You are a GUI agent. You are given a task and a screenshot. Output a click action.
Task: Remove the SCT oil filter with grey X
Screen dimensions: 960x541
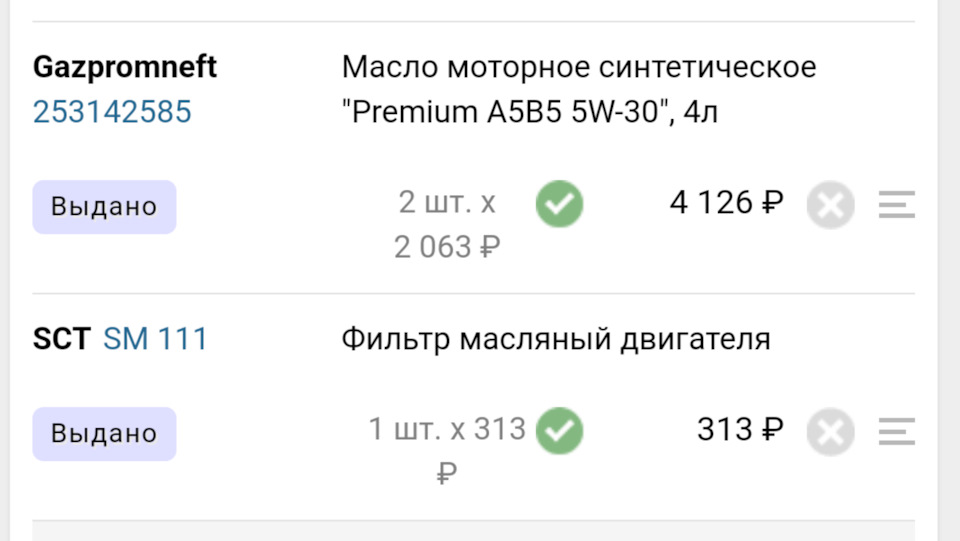830,433
